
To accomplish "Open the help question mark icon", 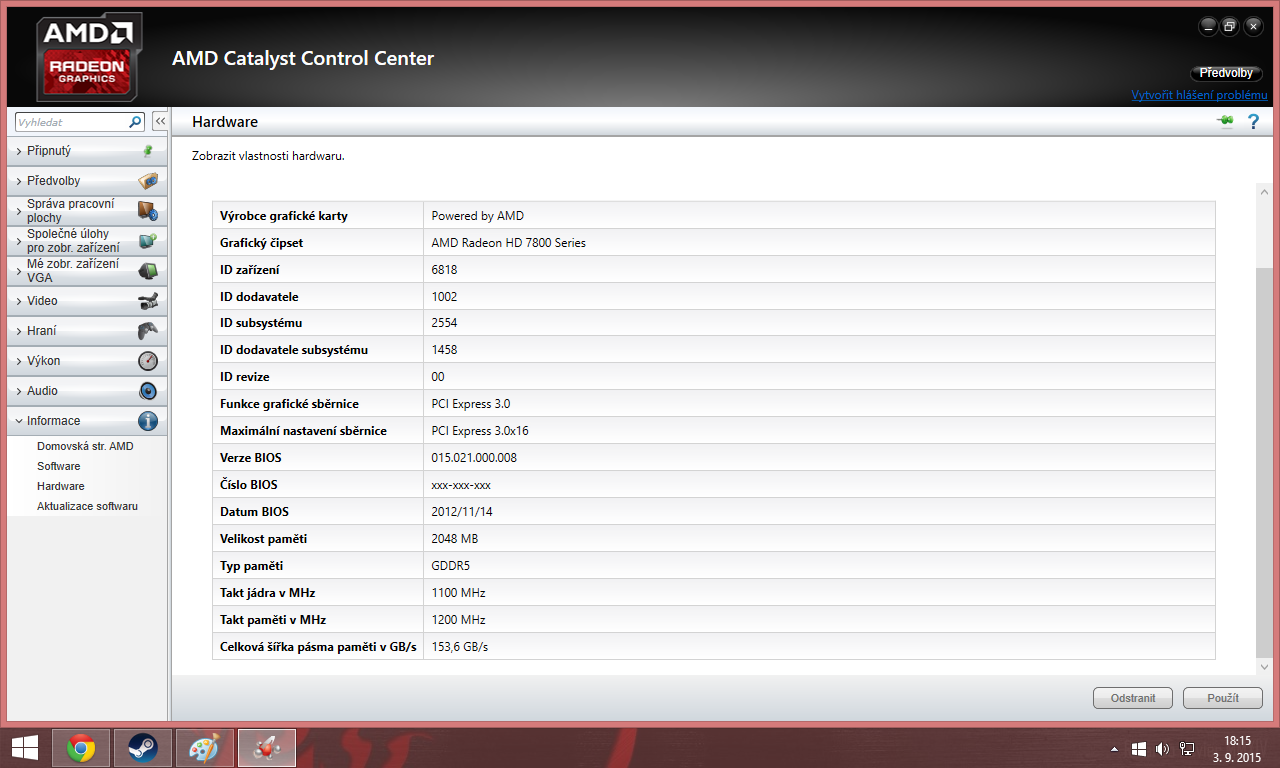I will (x=1253, y=121).
